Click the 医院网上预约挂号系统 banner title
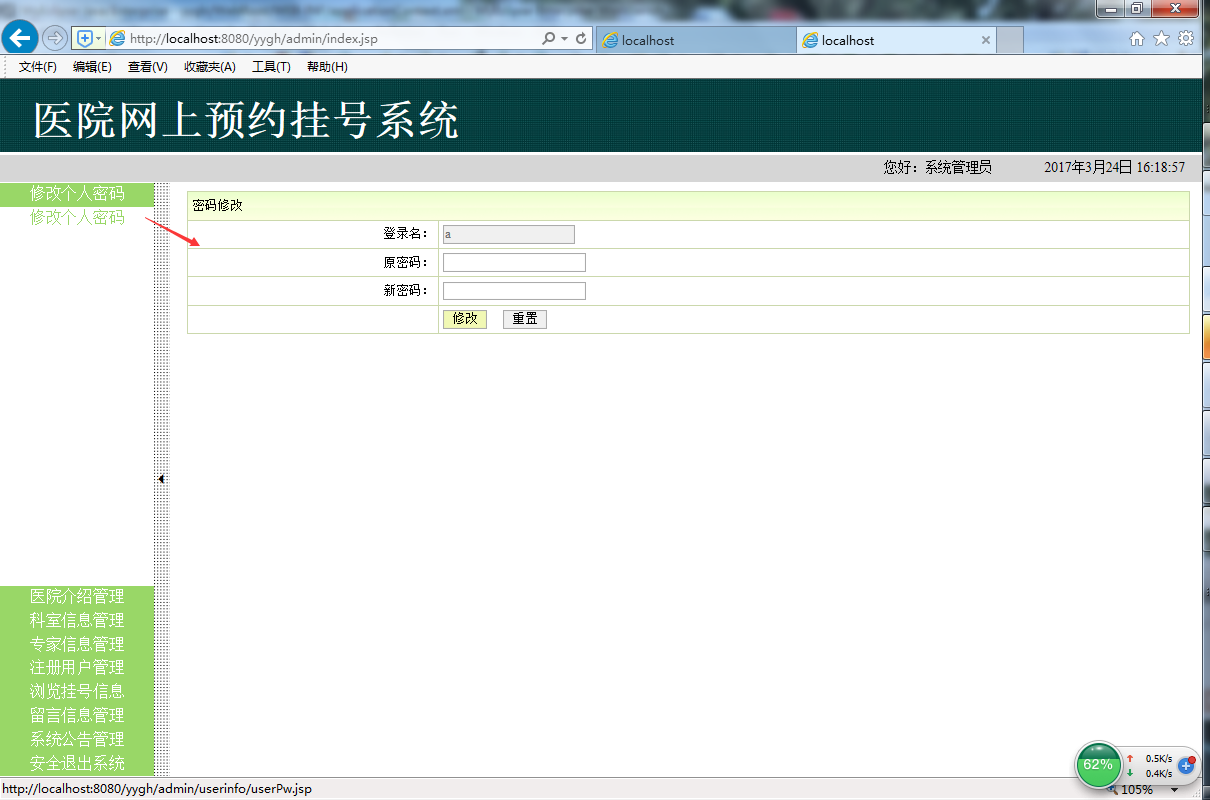Image resolution: width=1210 pixels, height=800 pixels. point(246,121)
